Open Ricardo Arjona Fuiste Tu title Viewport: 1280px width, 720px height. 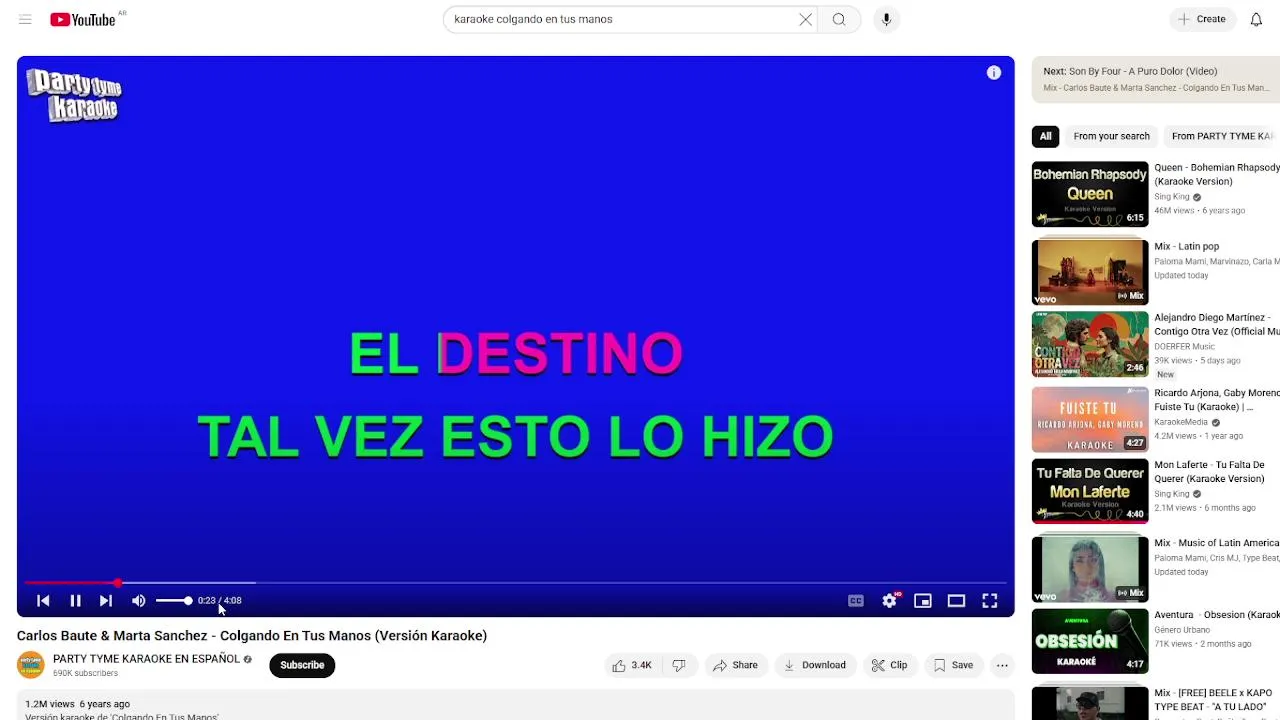[x=1217, y=400]
